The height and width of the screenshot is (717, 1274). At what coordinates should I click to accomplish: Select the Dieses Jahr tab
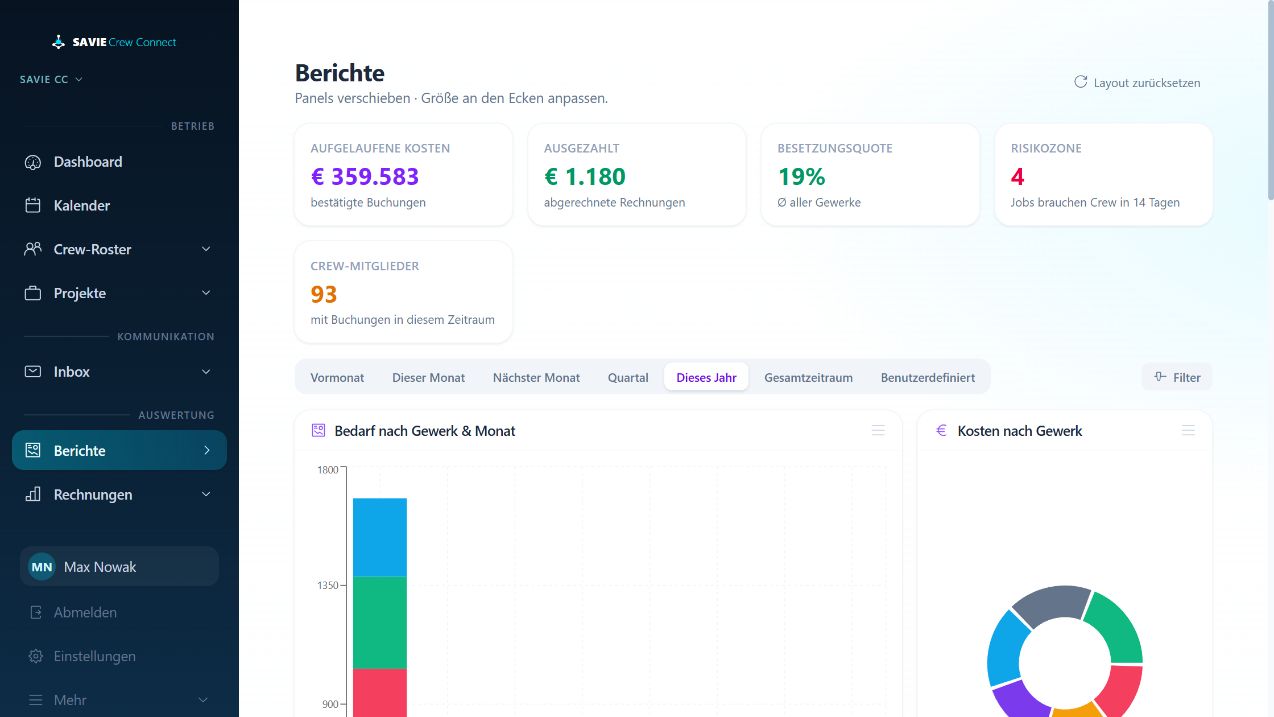tap(706, 377)
